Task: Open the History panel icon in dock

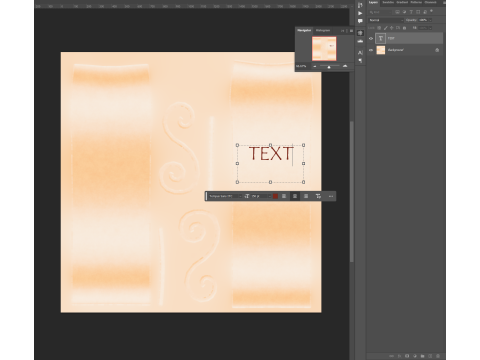Action: click(360, 5)
